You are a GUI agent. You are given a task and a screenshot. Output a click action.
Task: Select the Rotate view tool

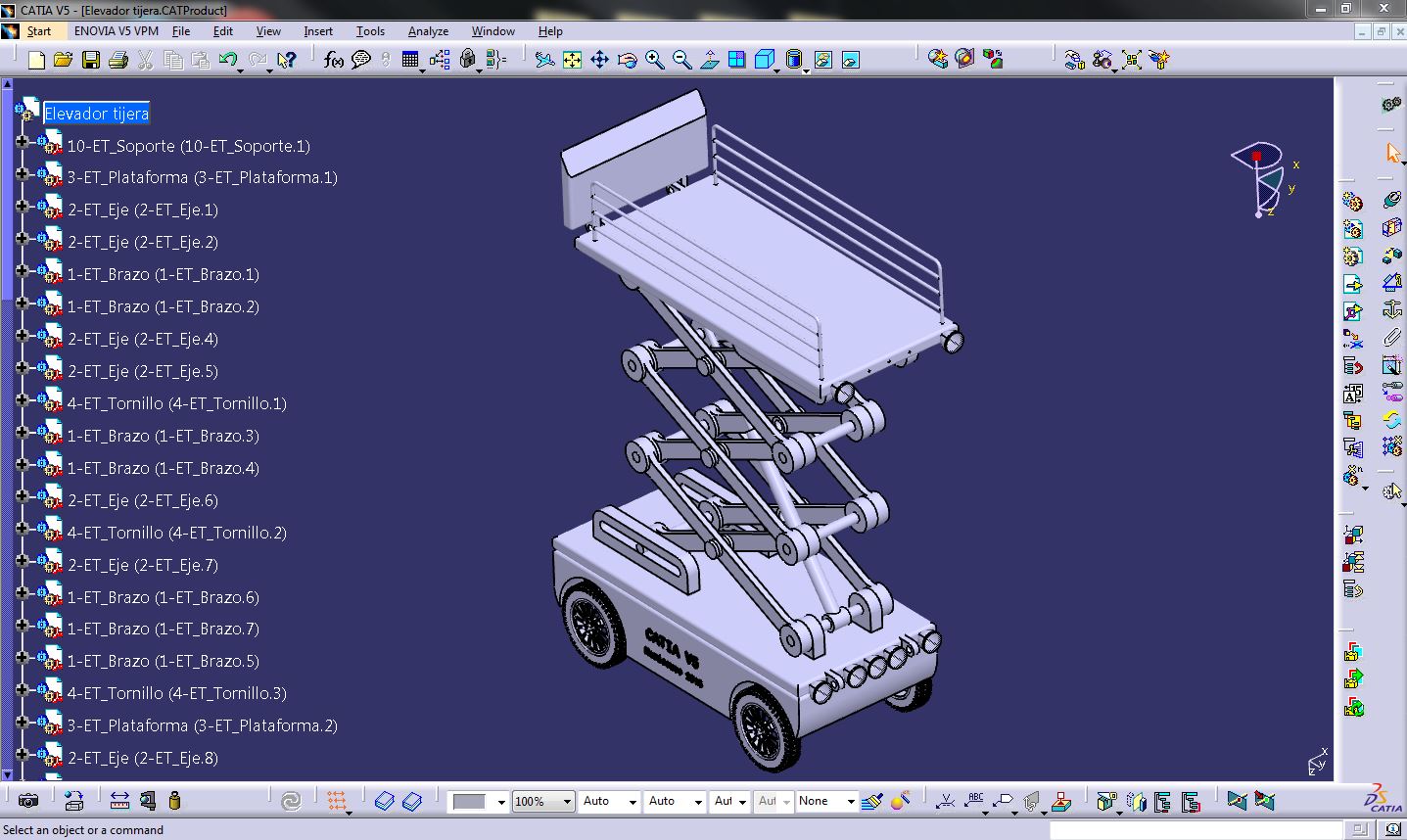[x=628, y=61]
